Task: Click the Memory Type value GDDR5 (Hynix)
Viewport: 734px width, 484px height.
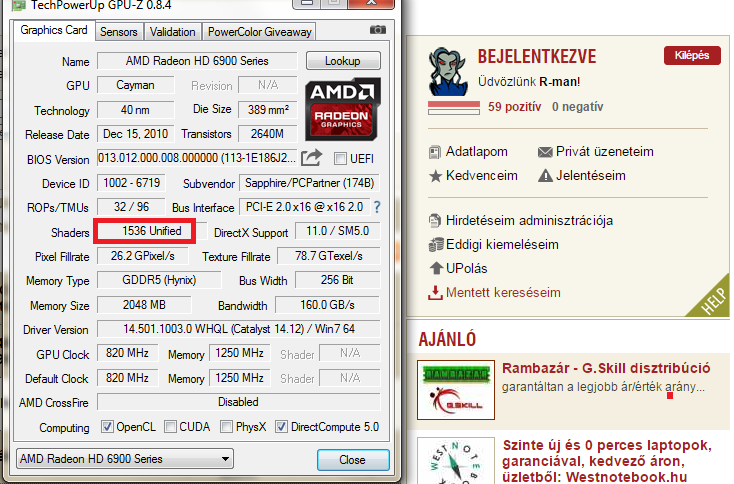Action: tap(159, 280)
